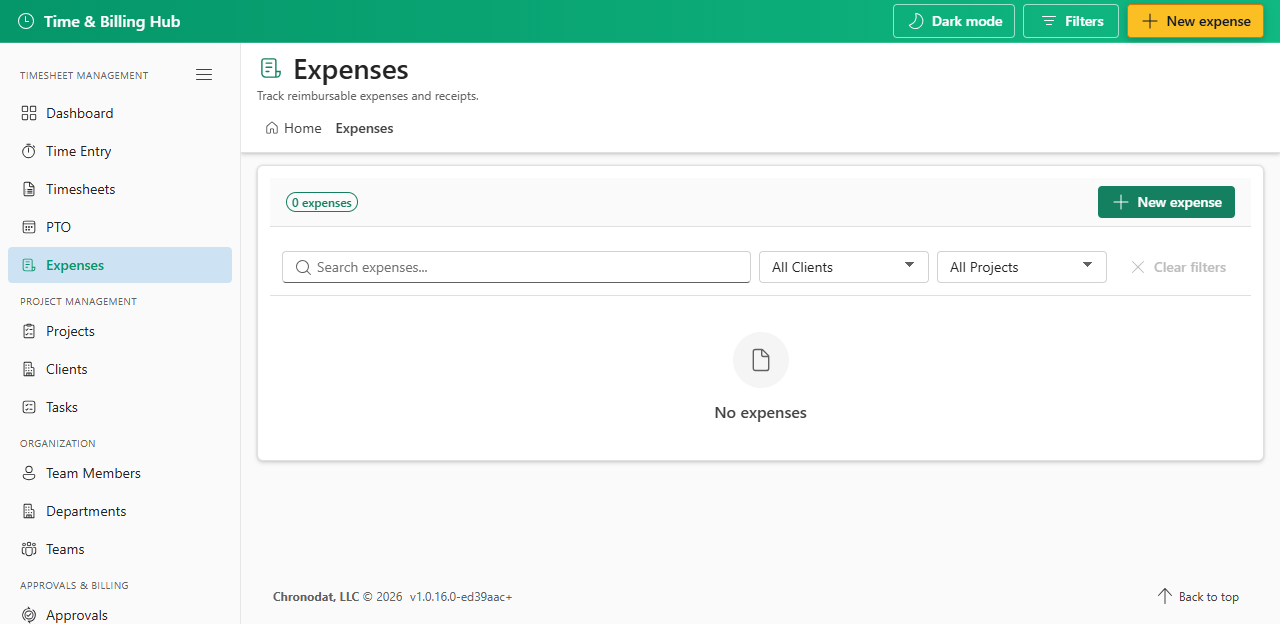Click the yellow New expense button
Image resolution: width=1280 pixels, height=624 pixels.
coord(1196,21)
